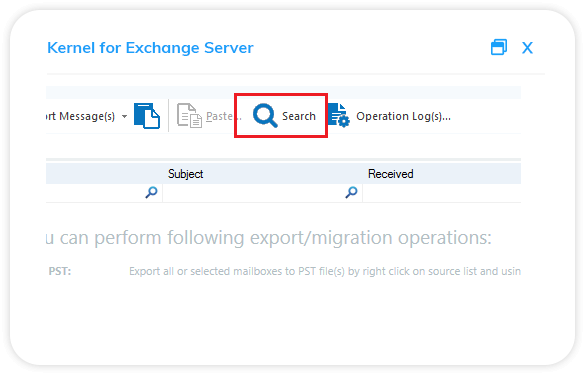Open Operation Log(s)... button
The width and height of the screenshot is (585, 375).
(x=403, y=116)
